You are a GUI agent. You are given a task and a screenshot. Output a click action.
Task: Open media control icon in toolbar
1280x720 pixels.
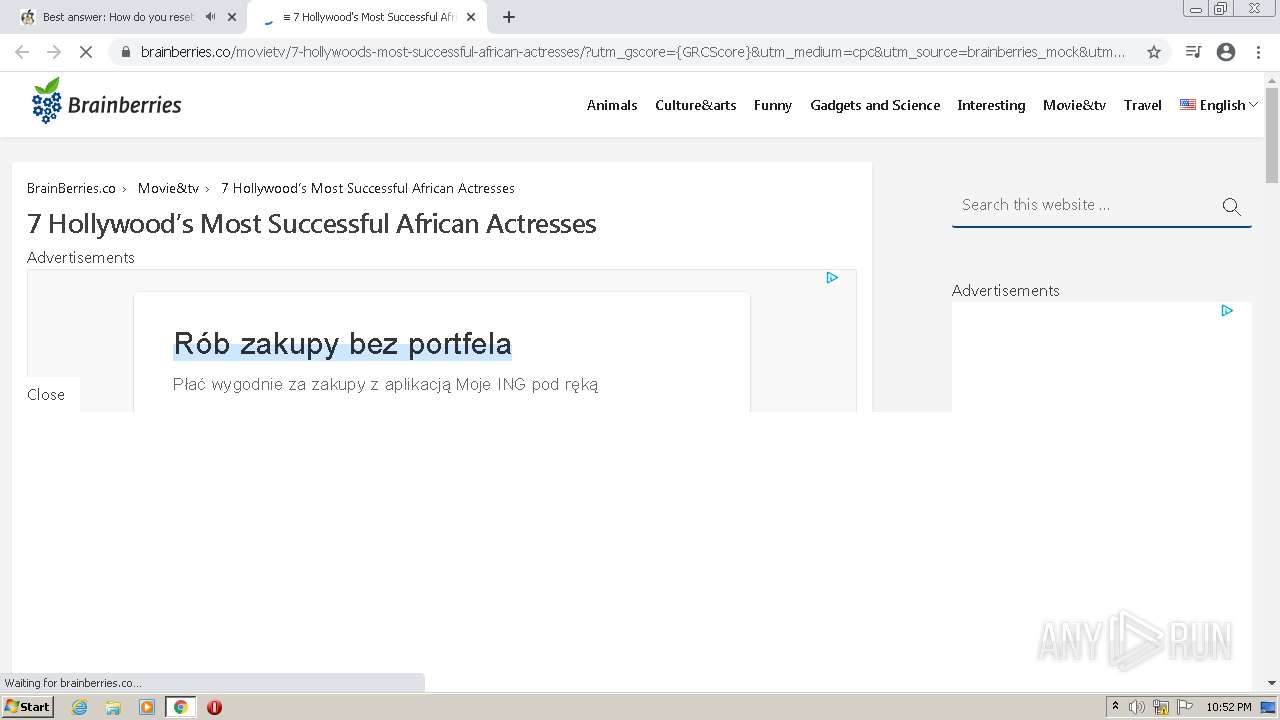[1193, 52]
